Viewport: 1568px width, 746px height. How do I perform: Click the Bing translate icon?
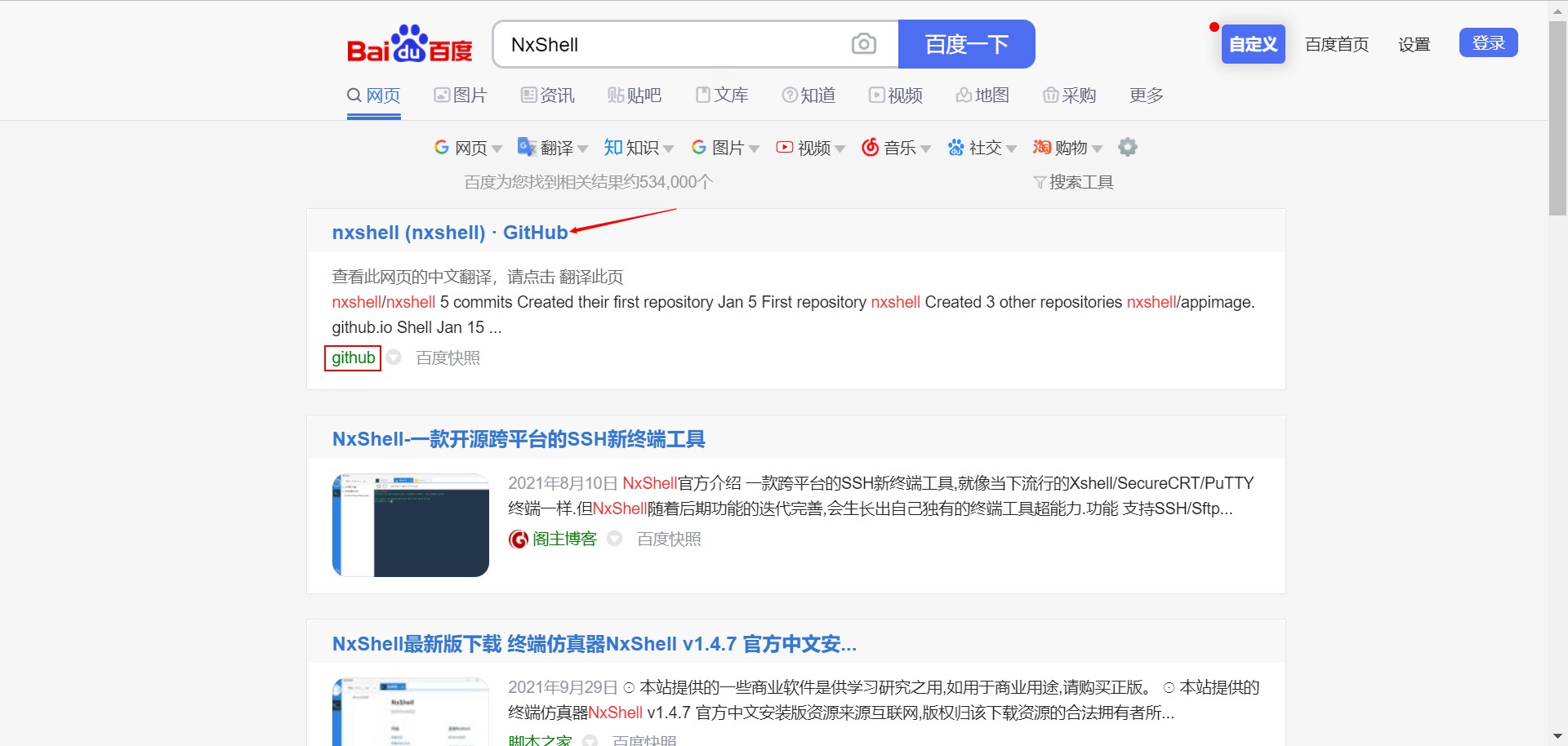[526, 147]
